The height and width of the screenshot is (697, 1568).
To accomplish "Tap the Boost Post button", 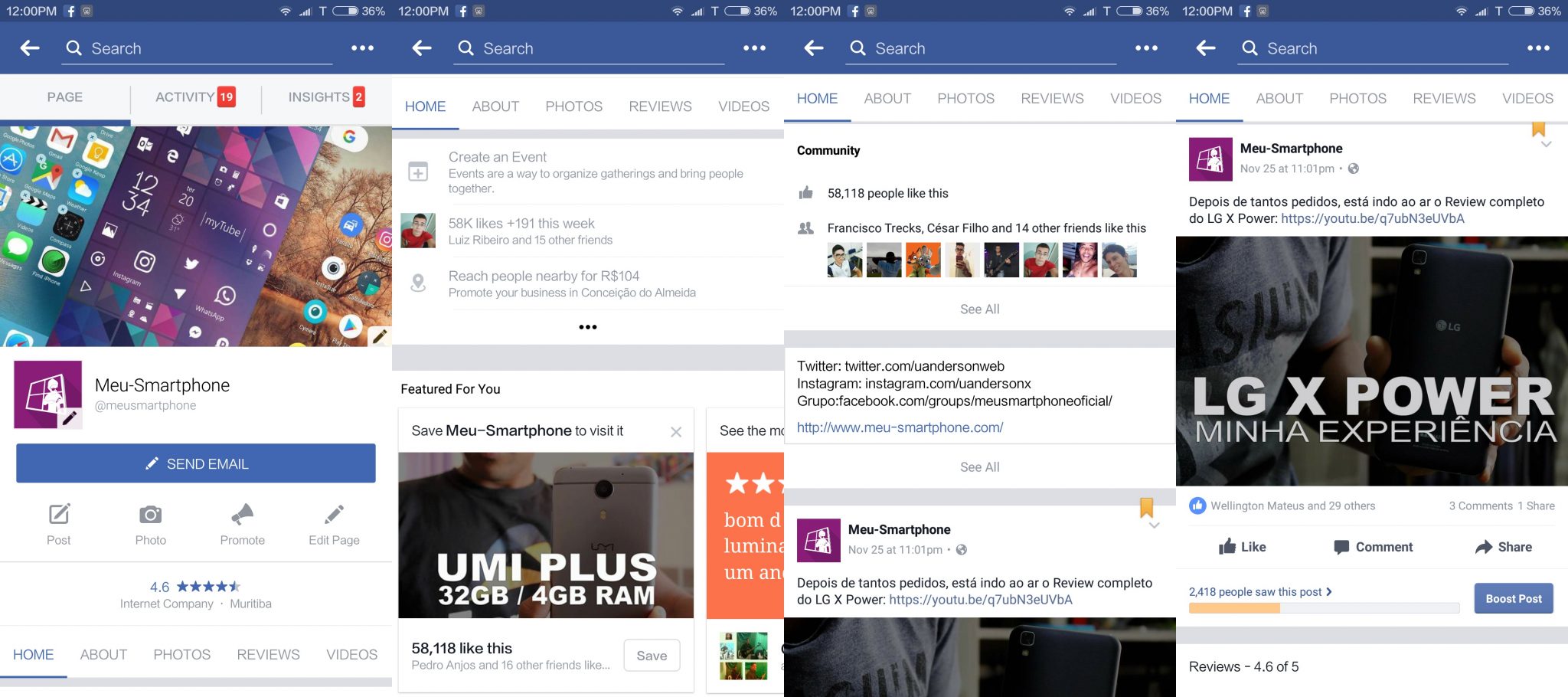I will (x=1514, y=599).
